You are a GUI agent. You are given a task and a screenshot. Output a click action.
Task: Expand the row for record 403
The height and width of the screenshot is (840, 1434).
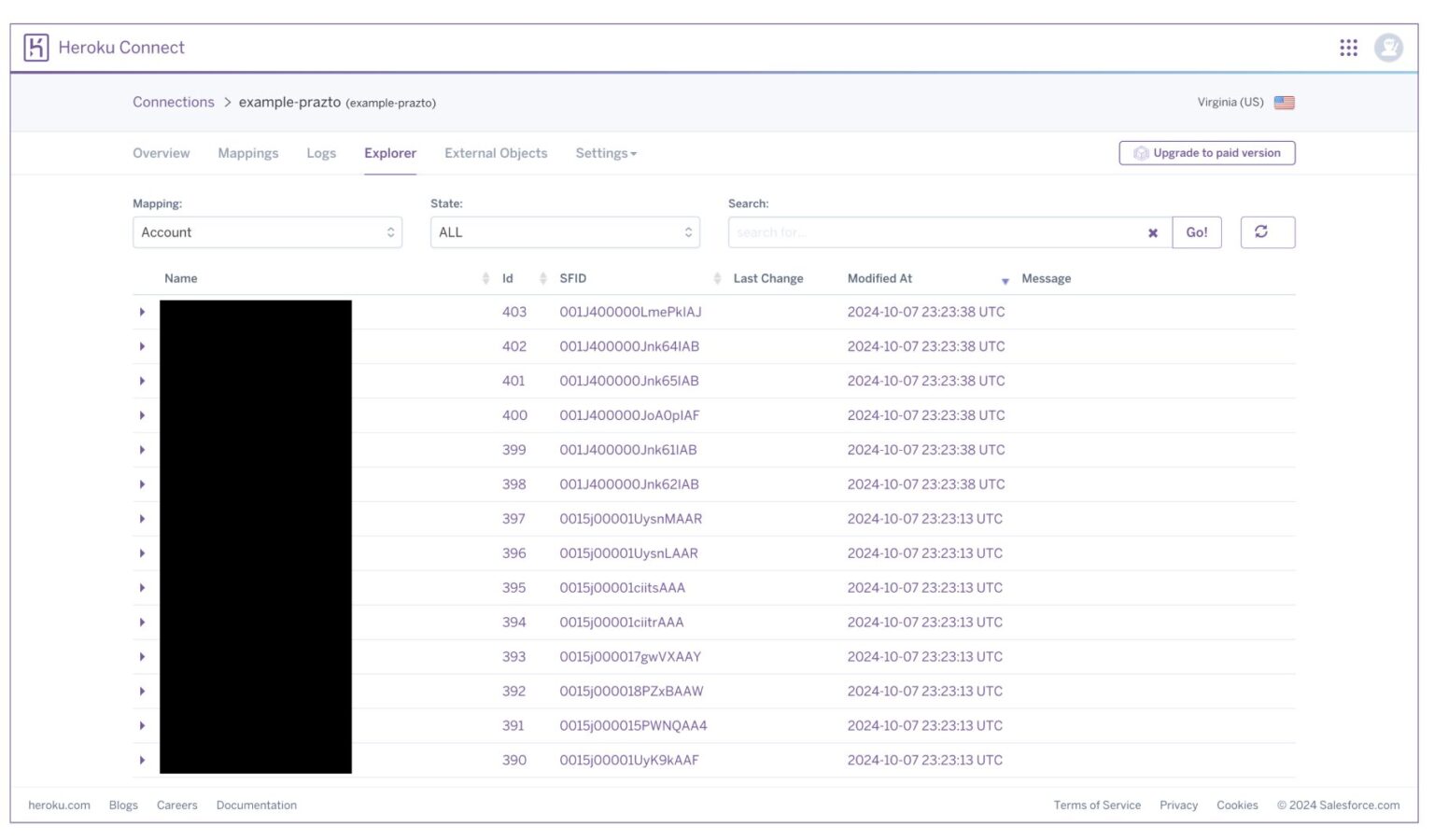pos(142,312)
